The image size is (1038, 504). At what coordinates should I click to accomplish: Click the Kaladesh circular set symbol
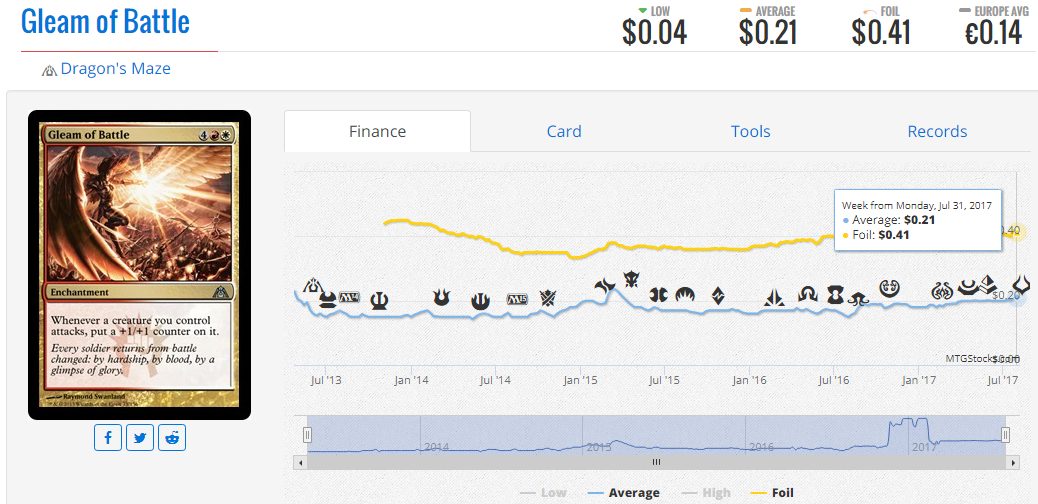pyautogui.click(x=889, y=287)
